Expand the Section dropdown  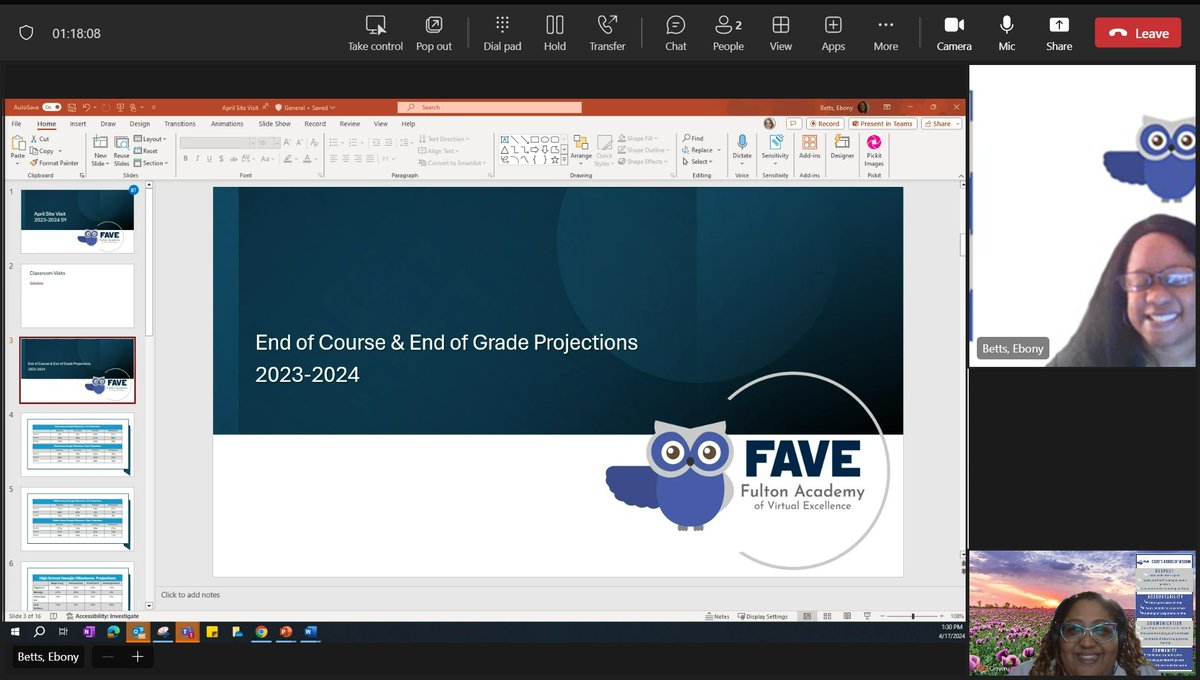click(151, 162)
